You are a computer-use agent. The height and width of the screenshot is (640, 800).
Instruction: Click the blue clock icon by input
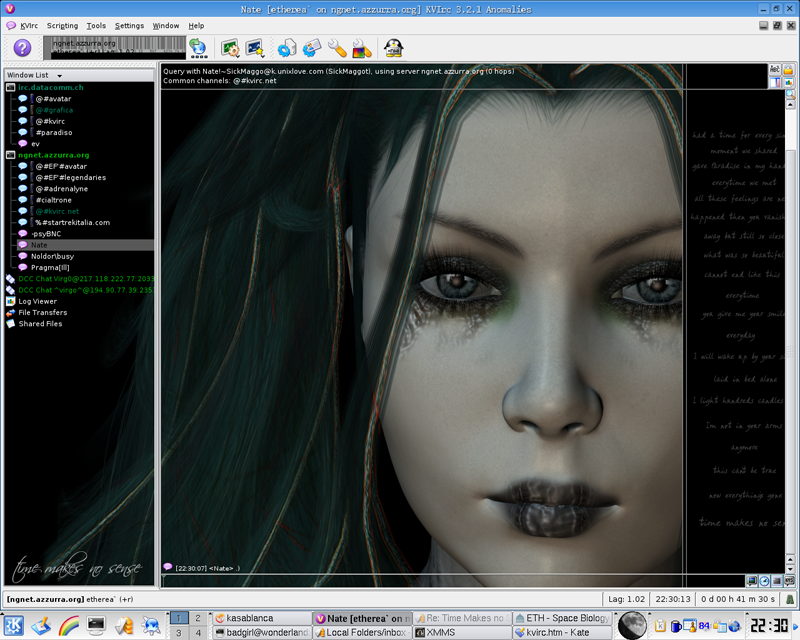point(764,581)
